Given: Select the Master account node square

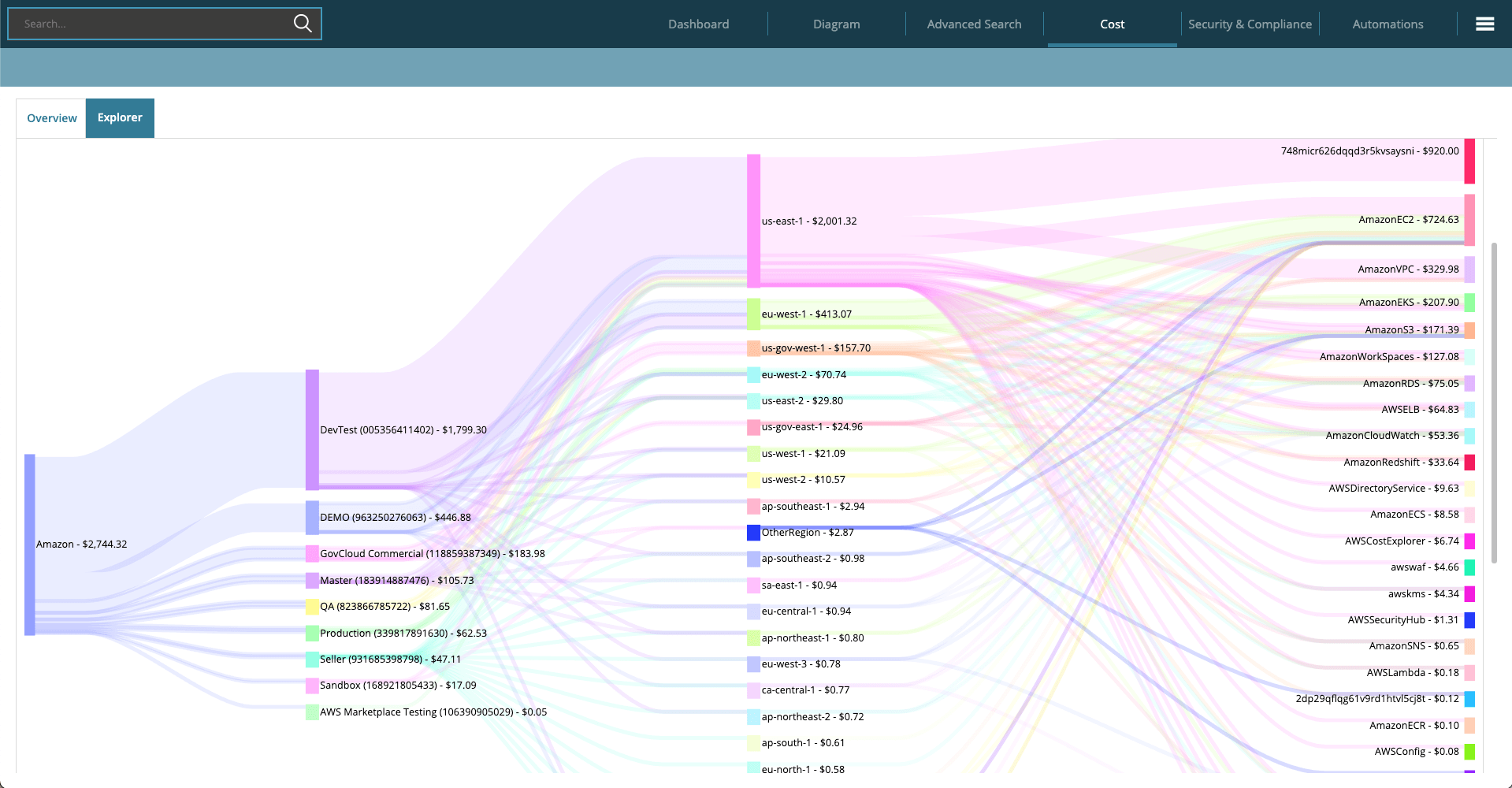Looking at the screenshot, I should coord(312,580).
